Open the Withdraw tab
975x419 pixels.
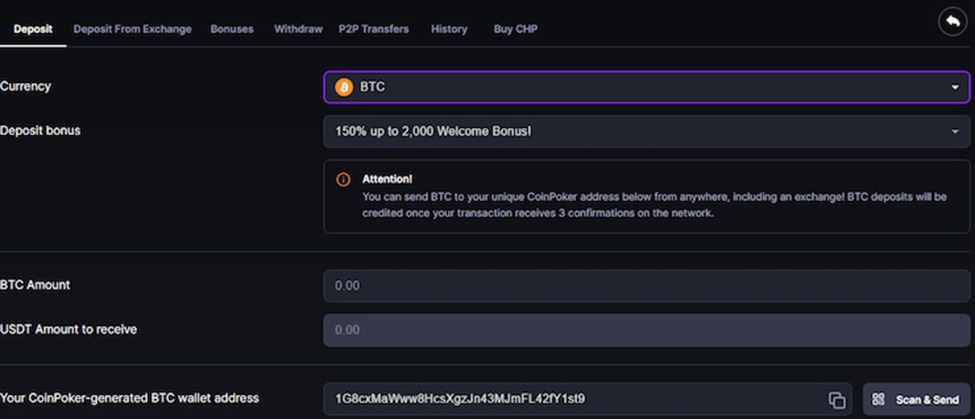pos(298,29)
